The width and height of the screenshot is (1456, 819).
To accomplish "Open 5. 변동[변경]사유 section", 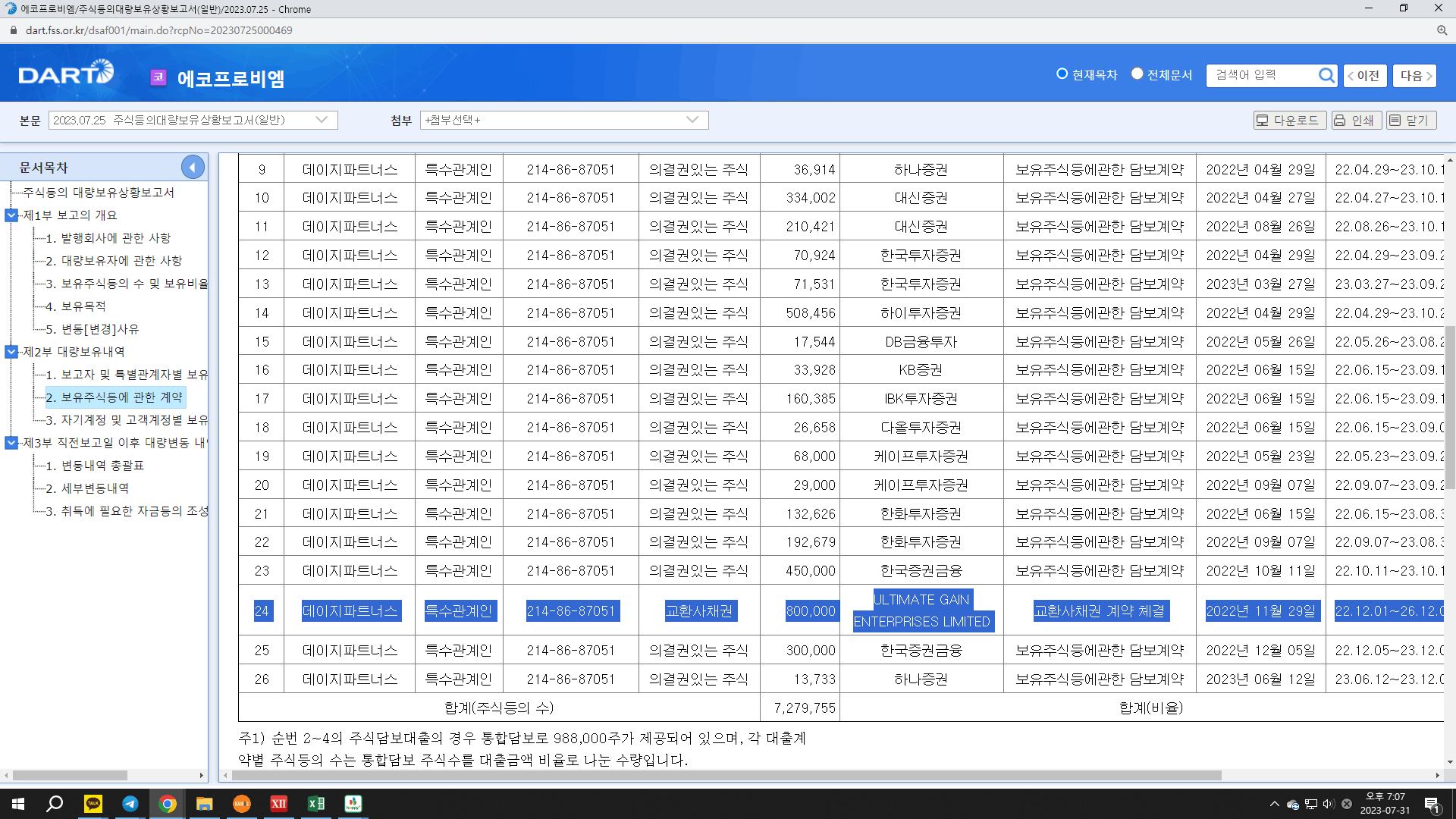I will tap(93, 329).
